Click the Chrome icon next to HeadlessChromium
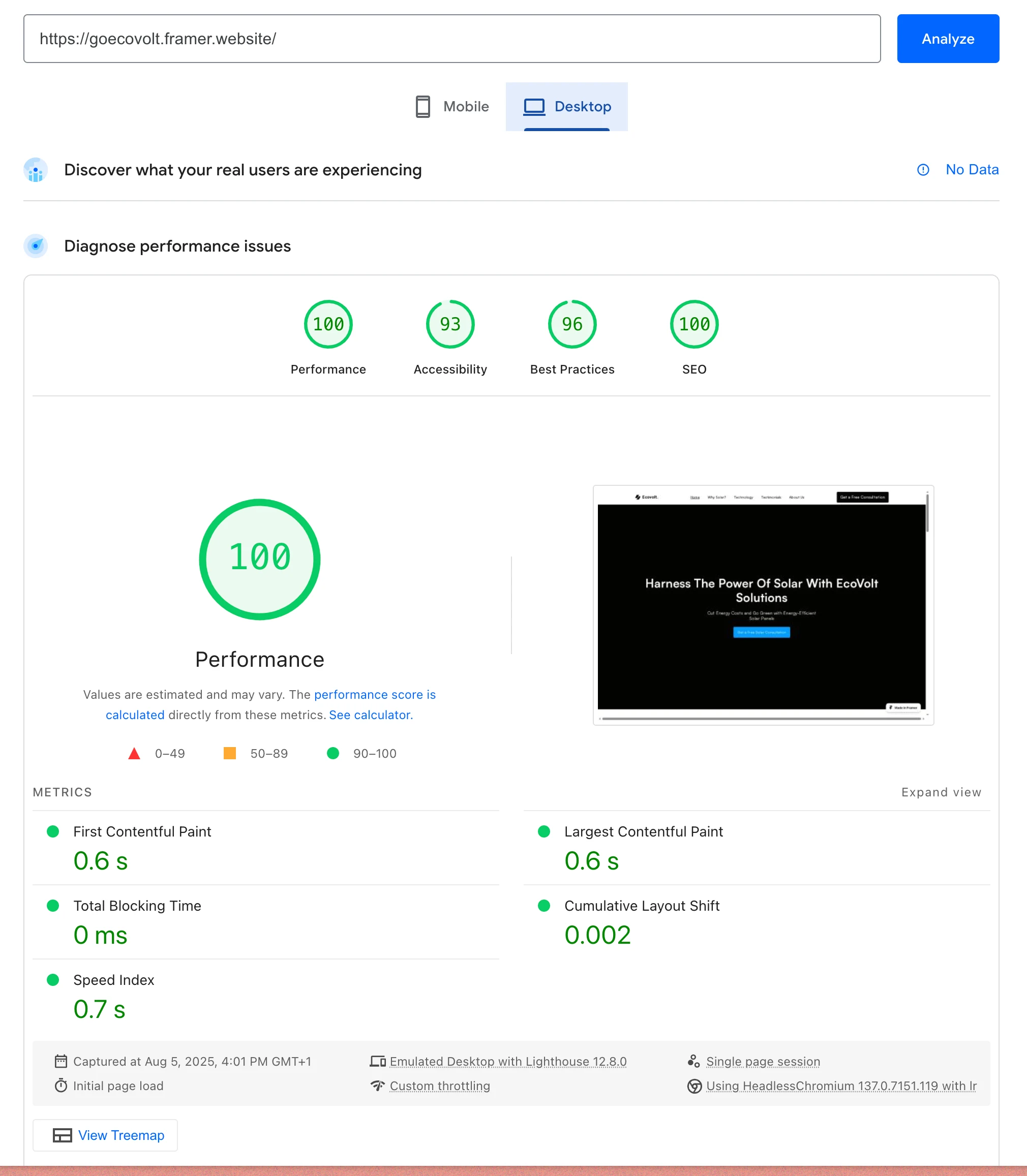 [694, 1086]
